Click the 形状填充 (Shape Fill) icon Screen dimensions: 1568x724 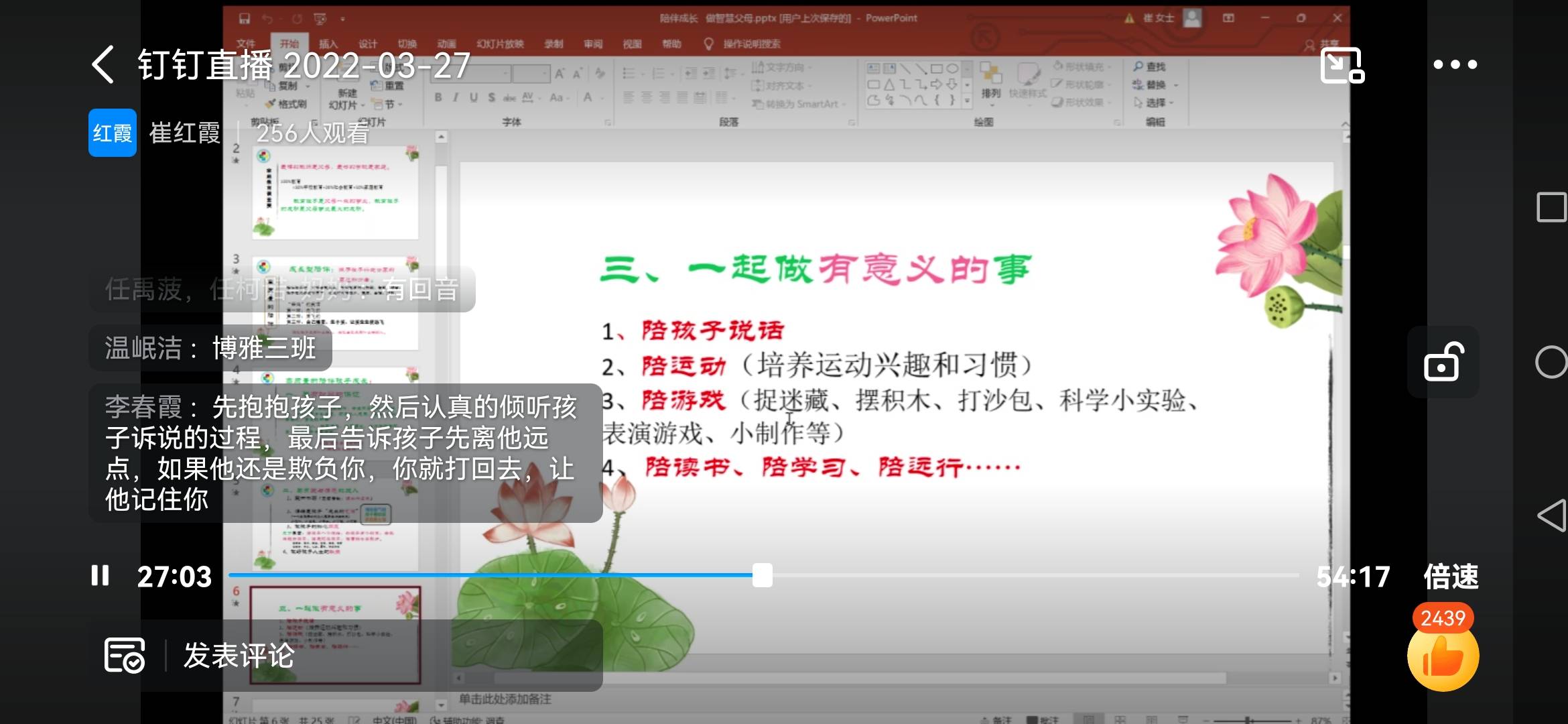click(1057, 66)
